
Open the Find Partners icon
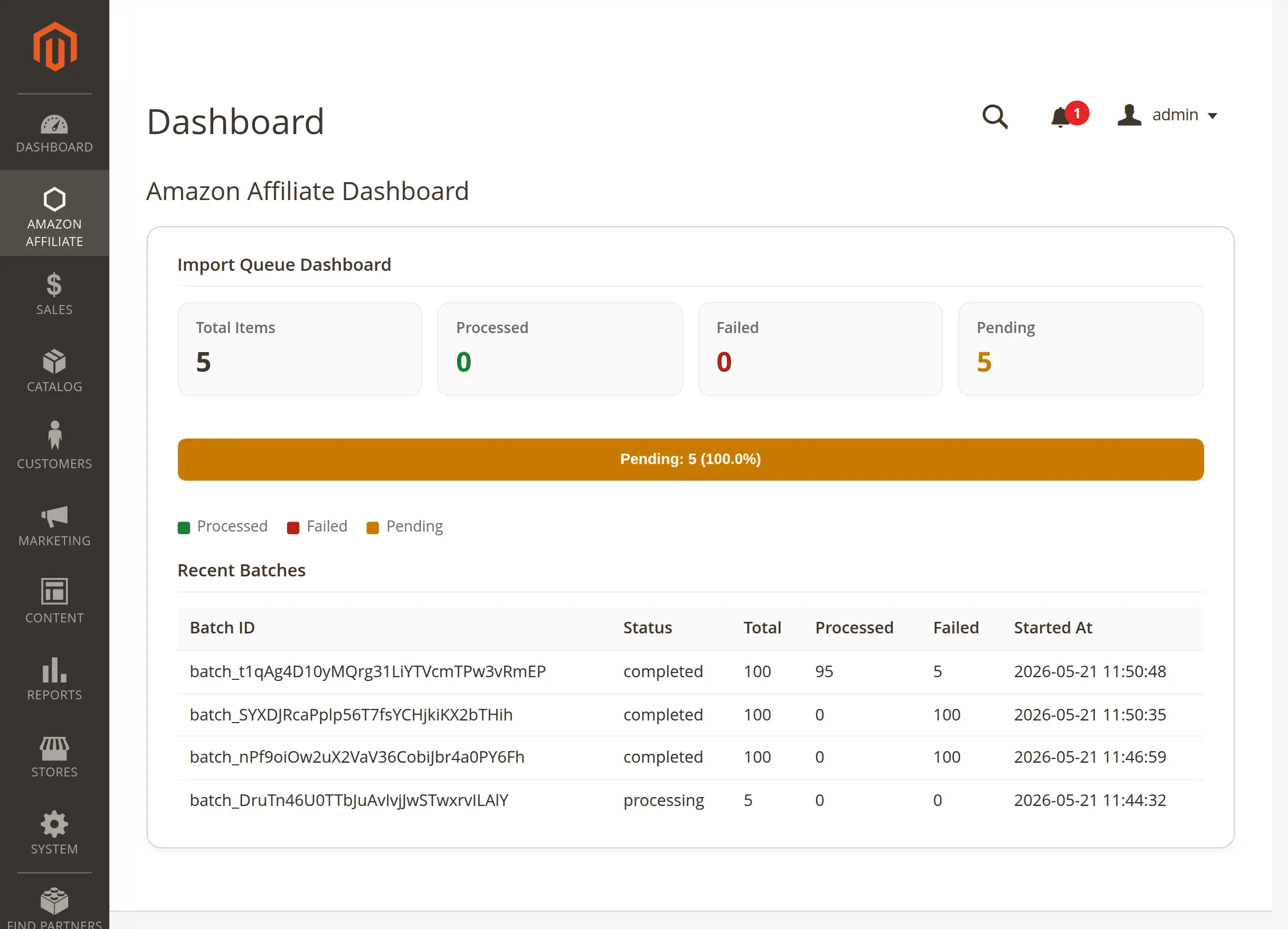pyautogui.click(x=54, y=901)
